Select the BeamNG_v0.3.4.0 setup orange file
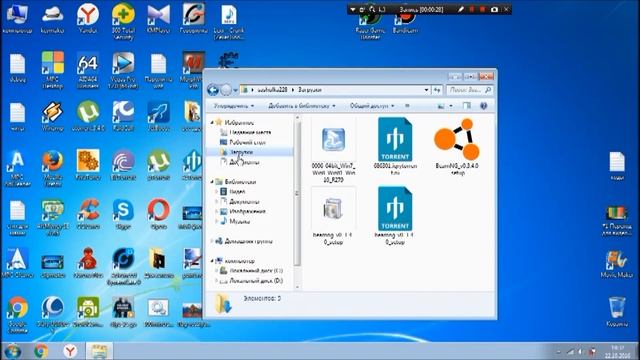Screen dimensions: 640x360 (457, 147)
